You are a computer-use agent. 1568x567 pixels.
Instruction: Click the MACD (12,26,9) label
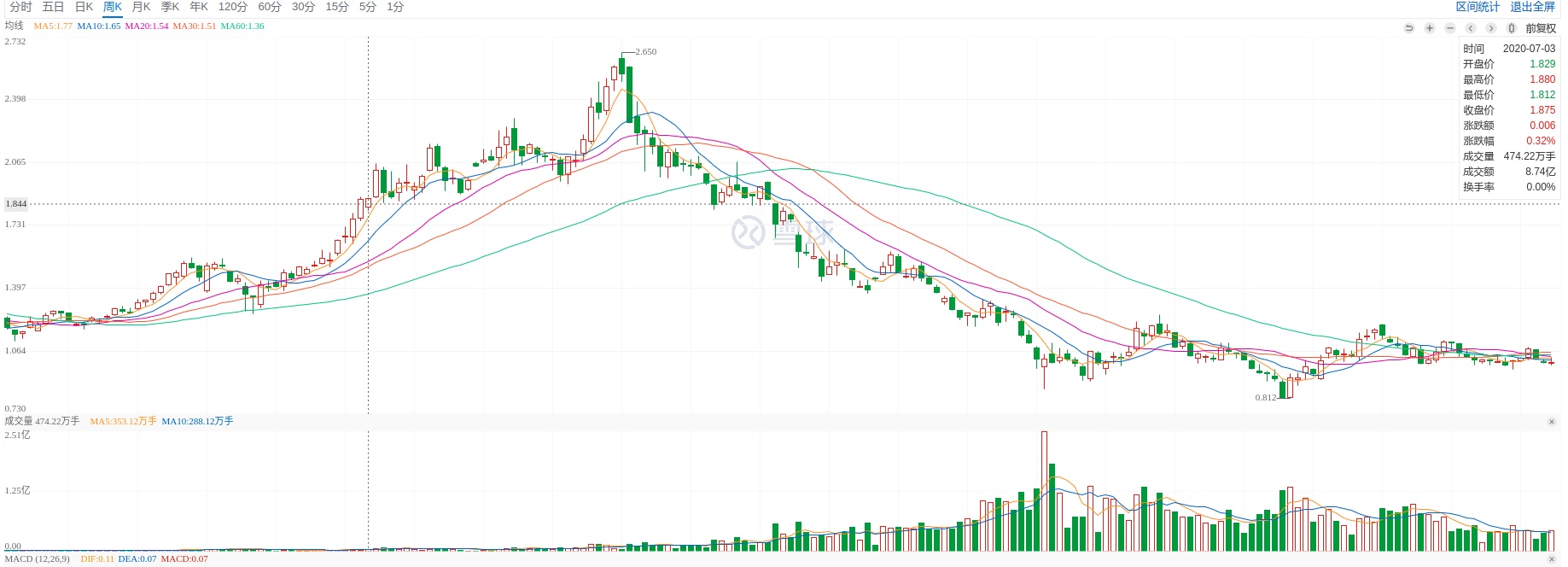click(37, 559)
